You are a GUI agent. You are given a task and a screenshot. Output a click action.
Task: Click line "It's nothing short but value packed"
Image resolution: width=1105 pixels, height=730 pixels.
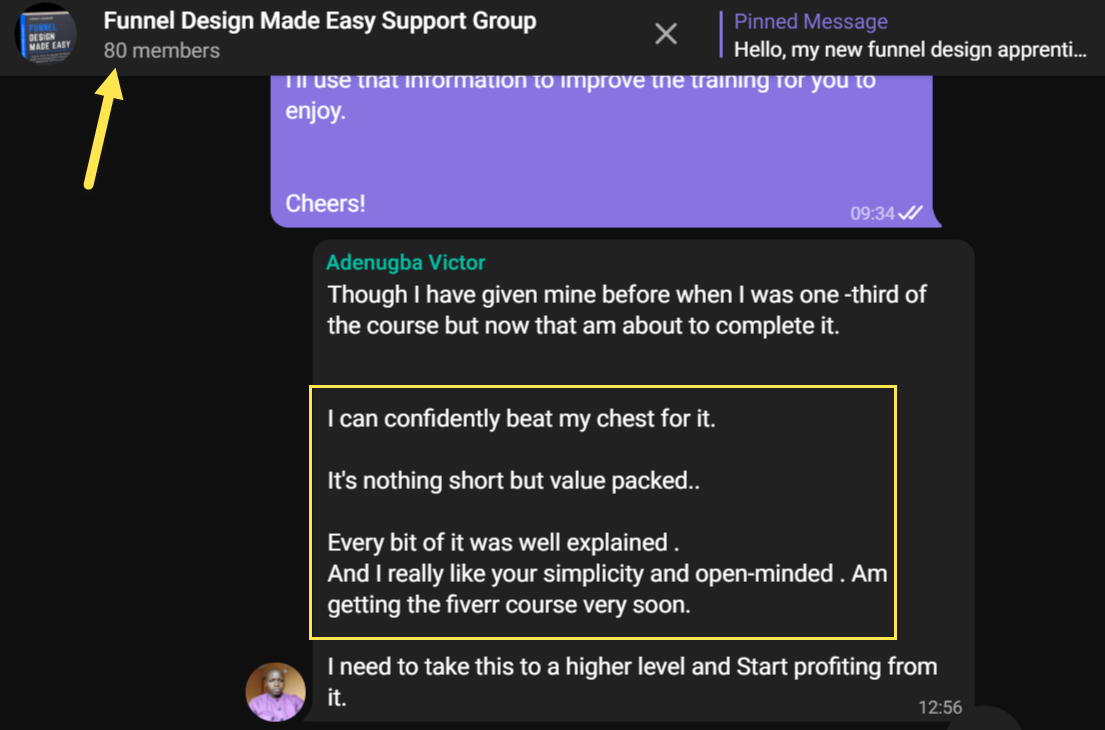click(513, 480)
